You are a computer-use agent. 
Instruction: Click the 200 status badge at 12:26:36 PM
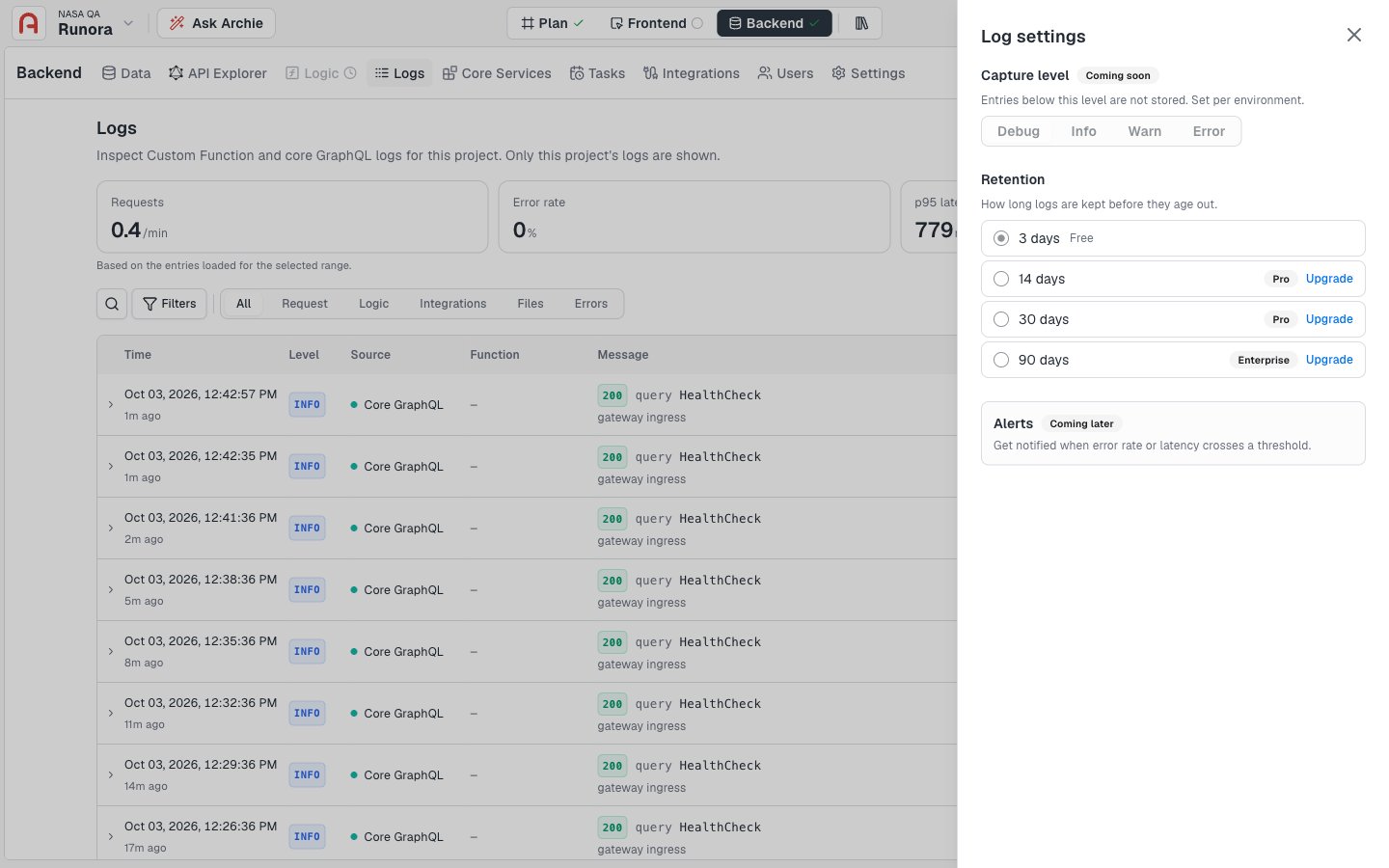(x=613, y=827)
